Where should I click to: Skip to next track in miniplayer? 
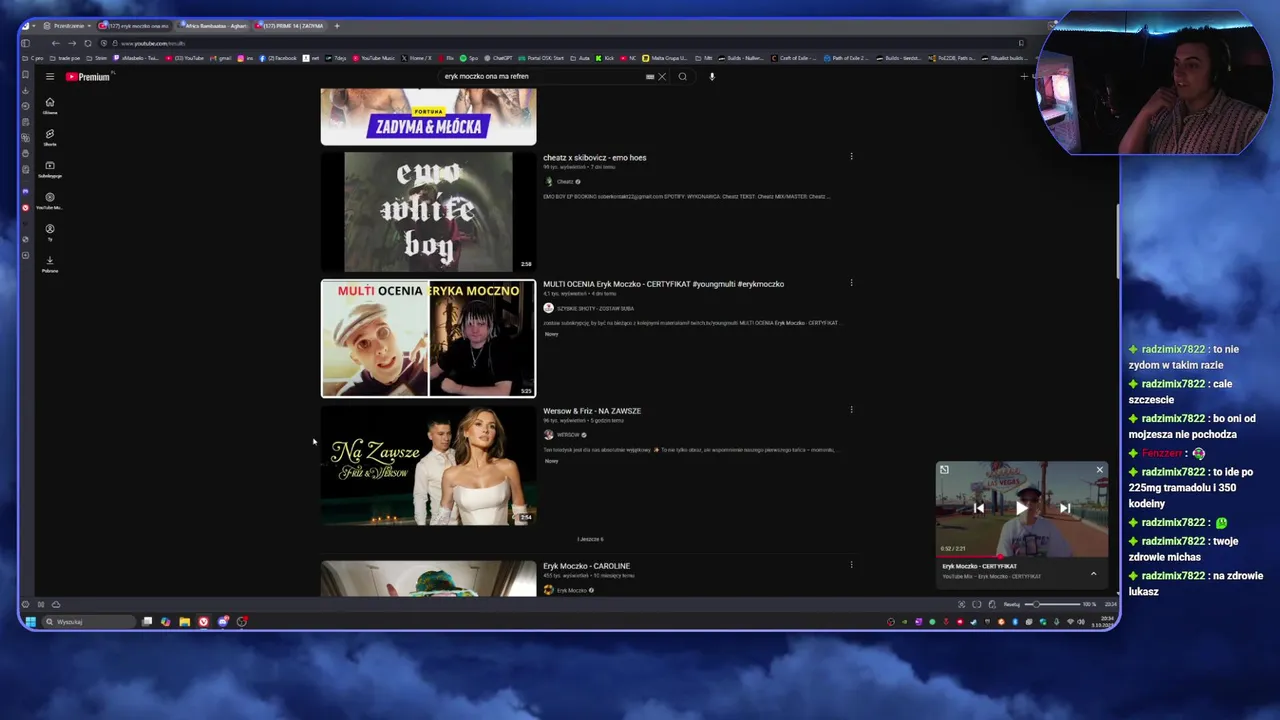1065,508
